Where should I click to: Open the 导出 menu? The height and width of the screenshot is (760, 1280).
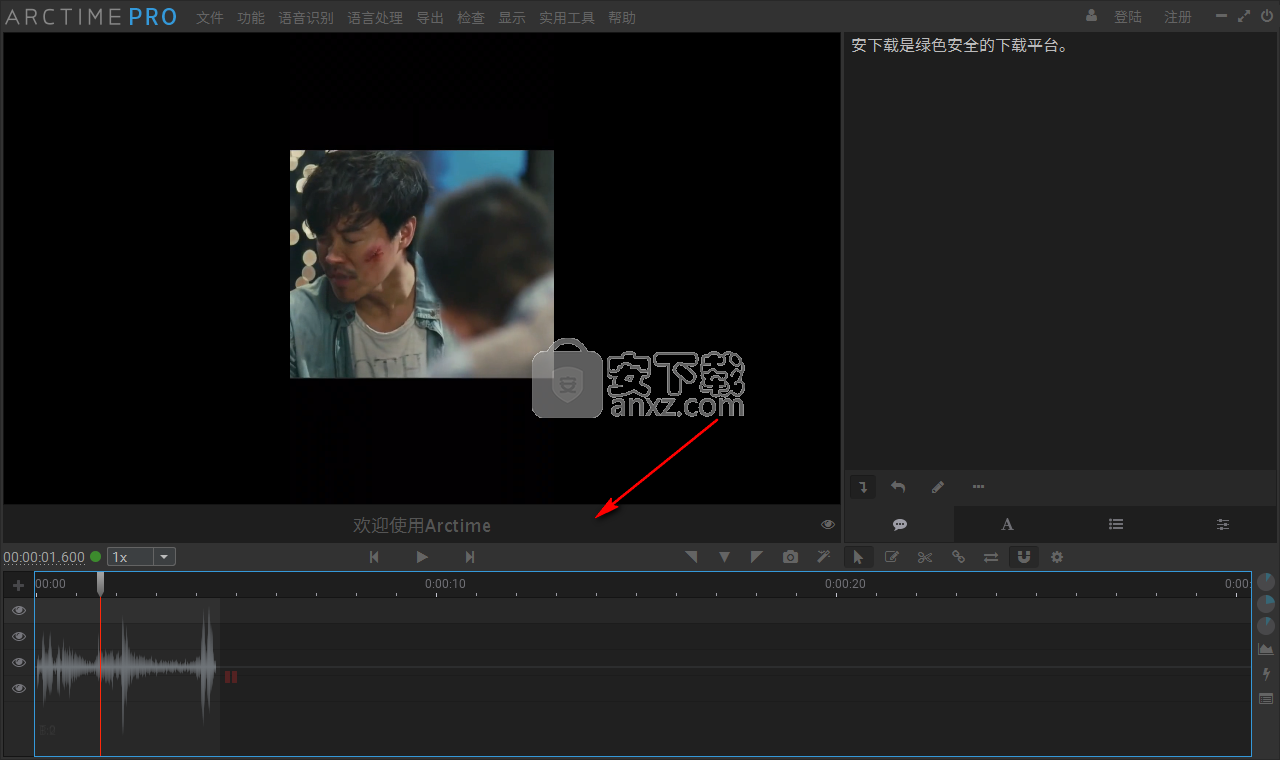tap(430, 18)
